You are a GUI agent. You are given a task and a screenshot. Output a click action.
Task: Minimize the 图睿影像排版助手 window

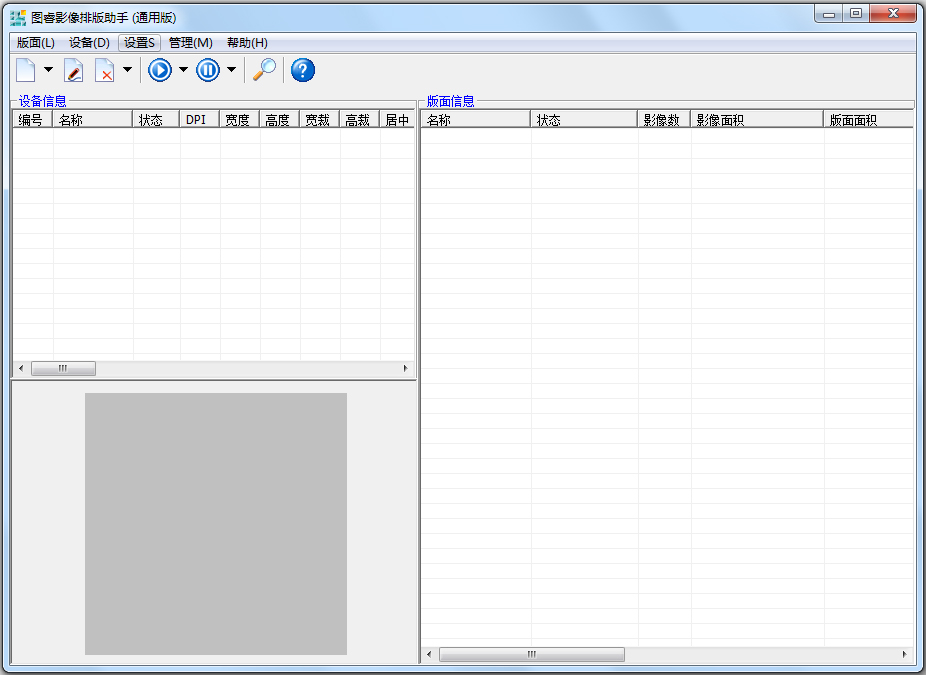(829, 14)
